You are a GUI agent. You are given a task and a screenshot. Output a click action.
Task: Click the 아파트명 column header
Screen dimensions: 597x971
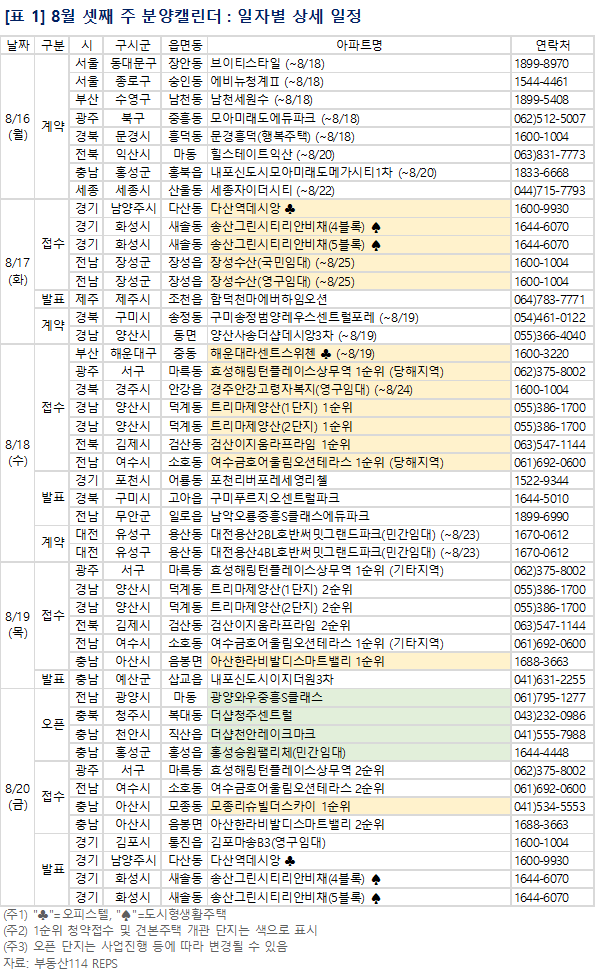(x=359, y=45)
